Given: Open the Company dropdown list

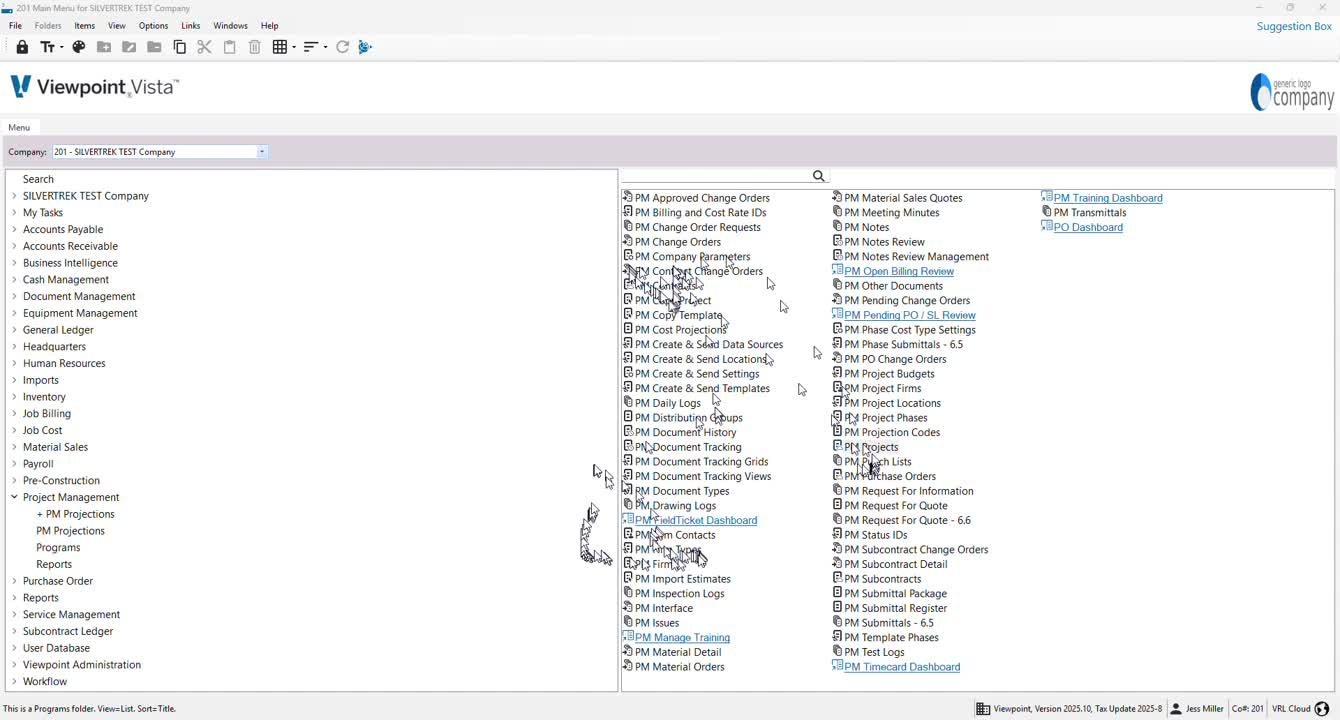Looking at the screenshot, I should pyautogui.click(x=262, y=152).
